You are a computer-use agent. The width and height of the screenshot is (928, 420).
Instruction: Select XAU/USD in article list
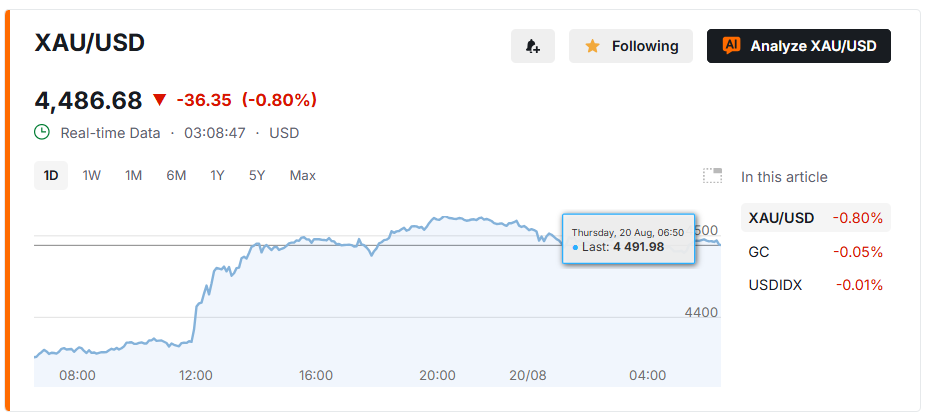tap(816, 218)
